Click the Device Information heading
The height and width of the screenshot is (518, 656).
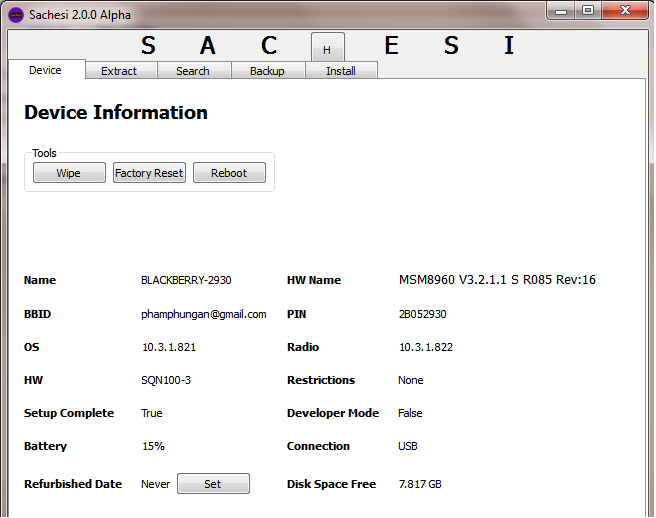point(116,112)
